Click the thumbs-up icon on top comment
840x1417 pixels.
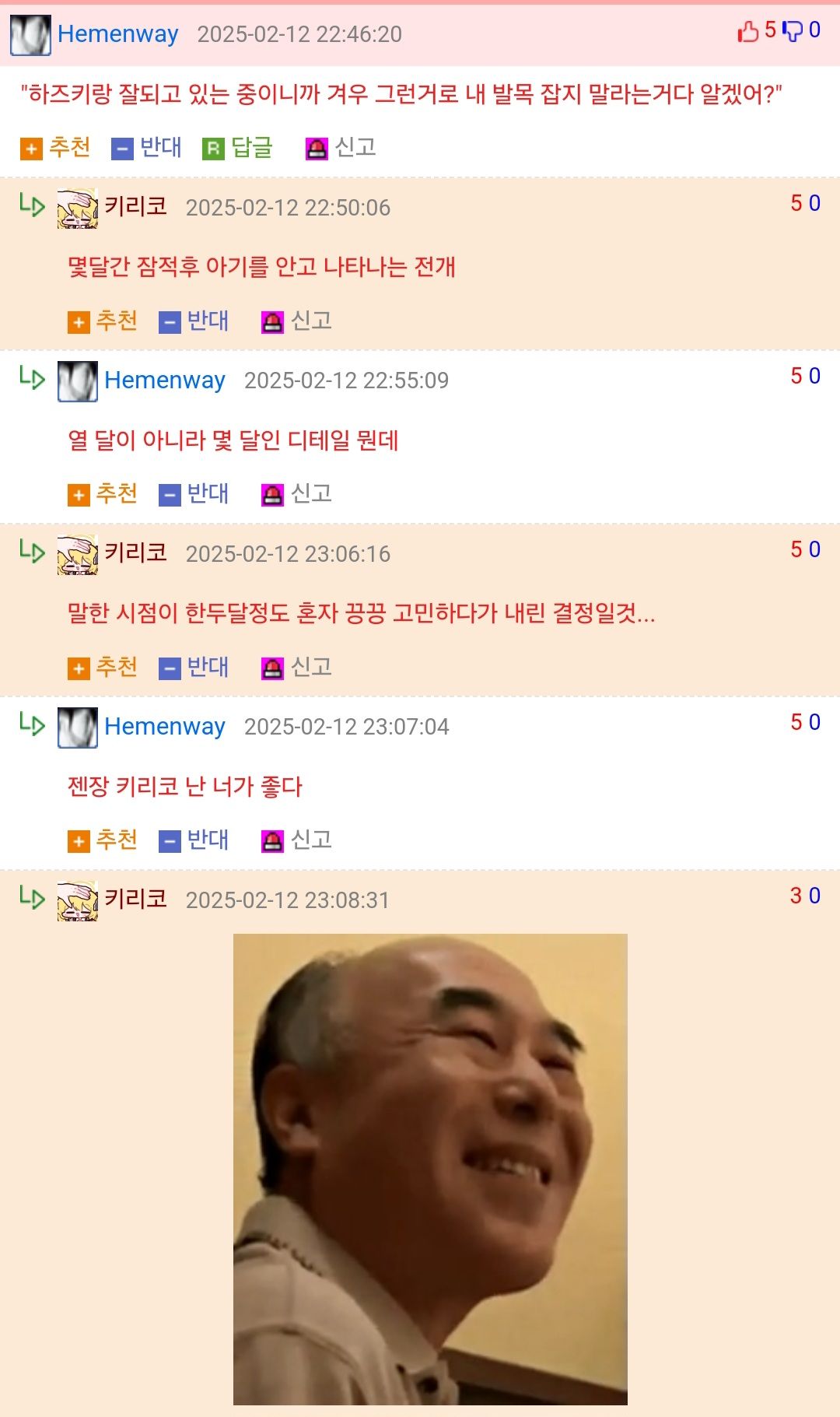(x=747, y=31)
